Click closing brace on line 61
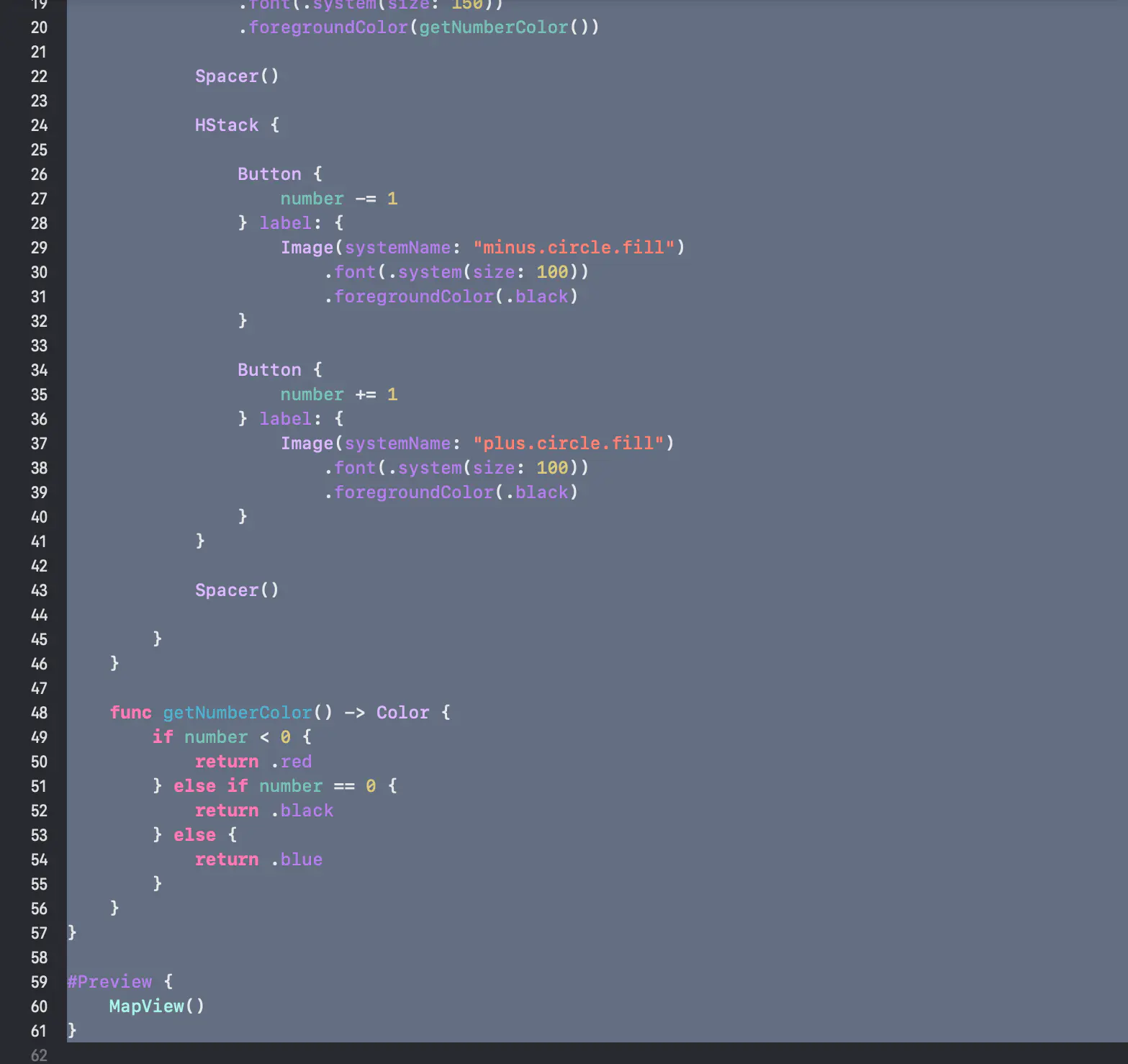 tap(72, 1031)
